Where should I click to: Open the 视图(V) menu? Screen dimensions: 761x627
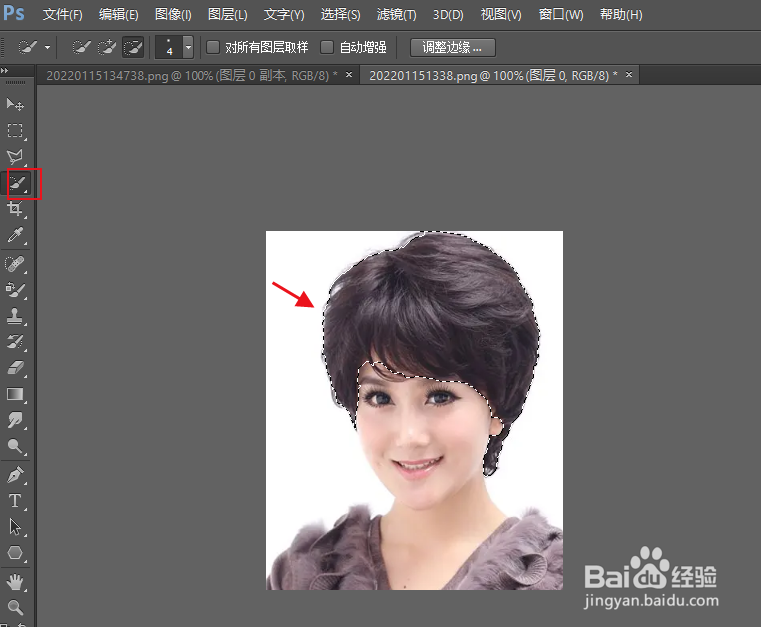[x=501, y=15]
